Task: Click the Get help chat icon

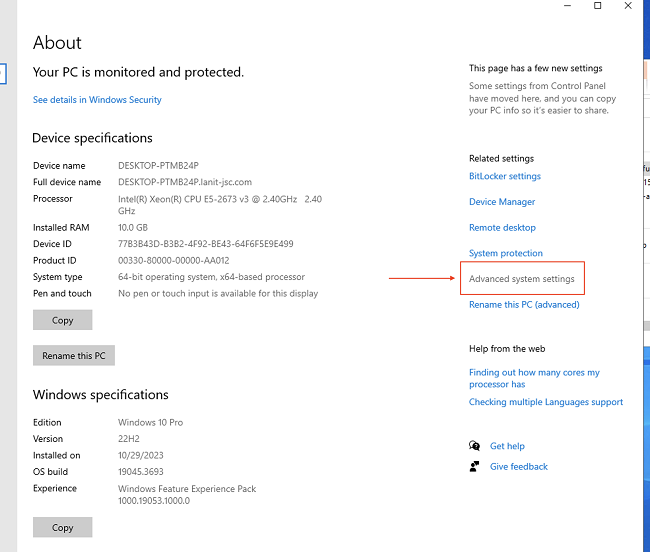Action: (474, 446)
